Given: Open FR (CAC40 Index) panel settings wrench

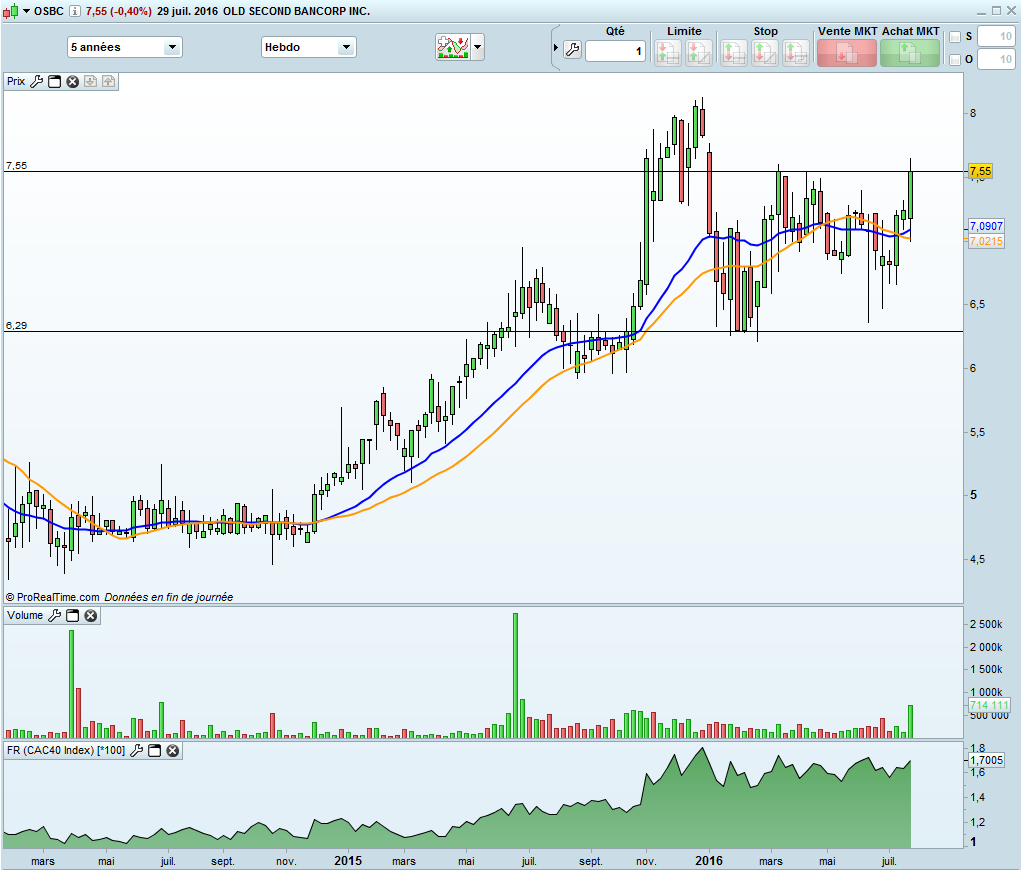Looking at the screenshot, I should click(137, 751).
